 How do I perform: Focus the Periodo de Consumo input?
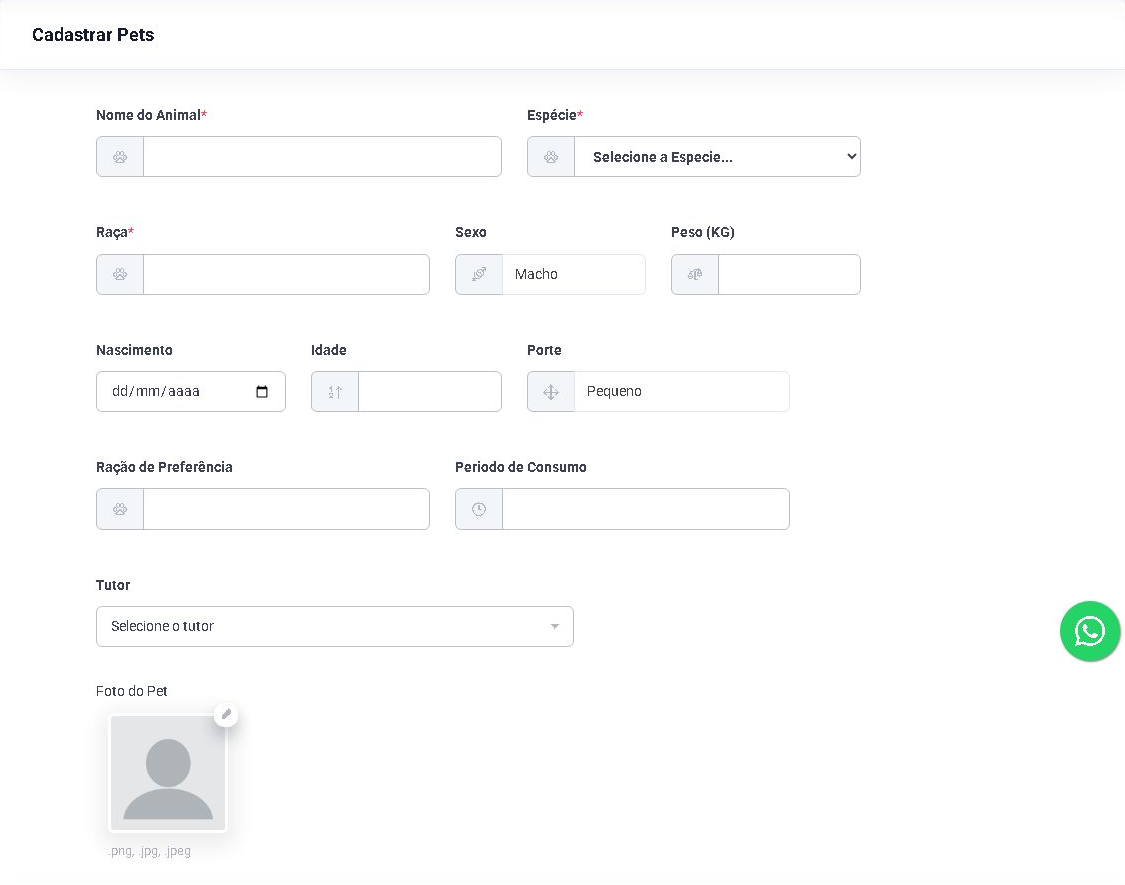click(646, 509)
